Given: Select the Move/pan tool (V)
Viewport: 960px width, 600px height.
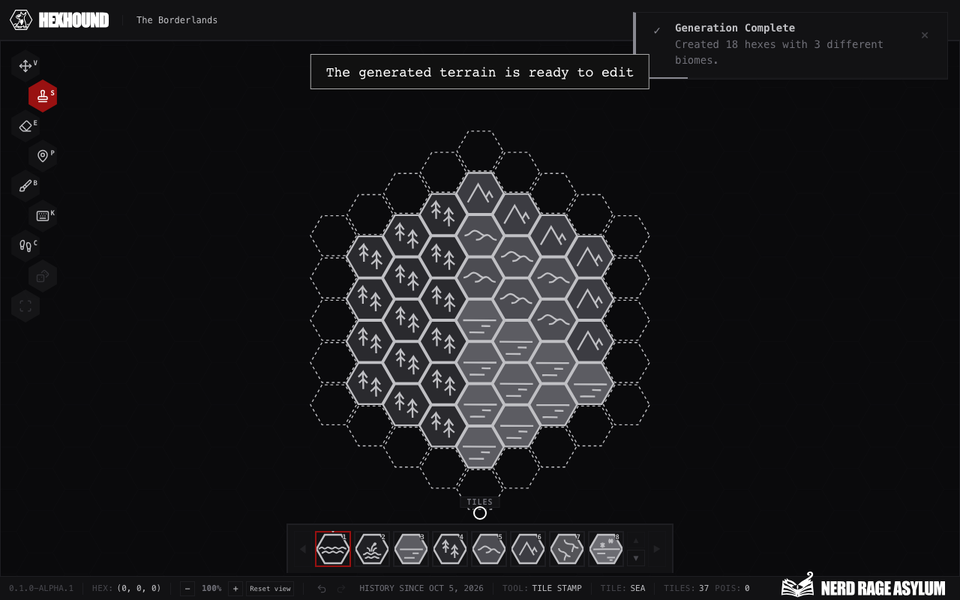Looking at the screenshot, I should (26, 66).
